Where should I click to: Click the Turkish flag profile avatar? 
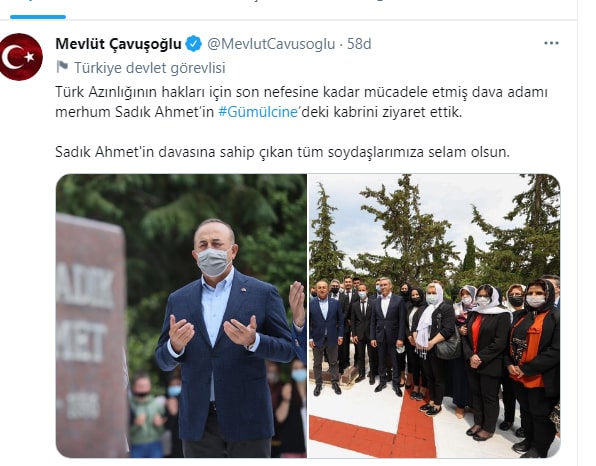[x=21, y=57]
